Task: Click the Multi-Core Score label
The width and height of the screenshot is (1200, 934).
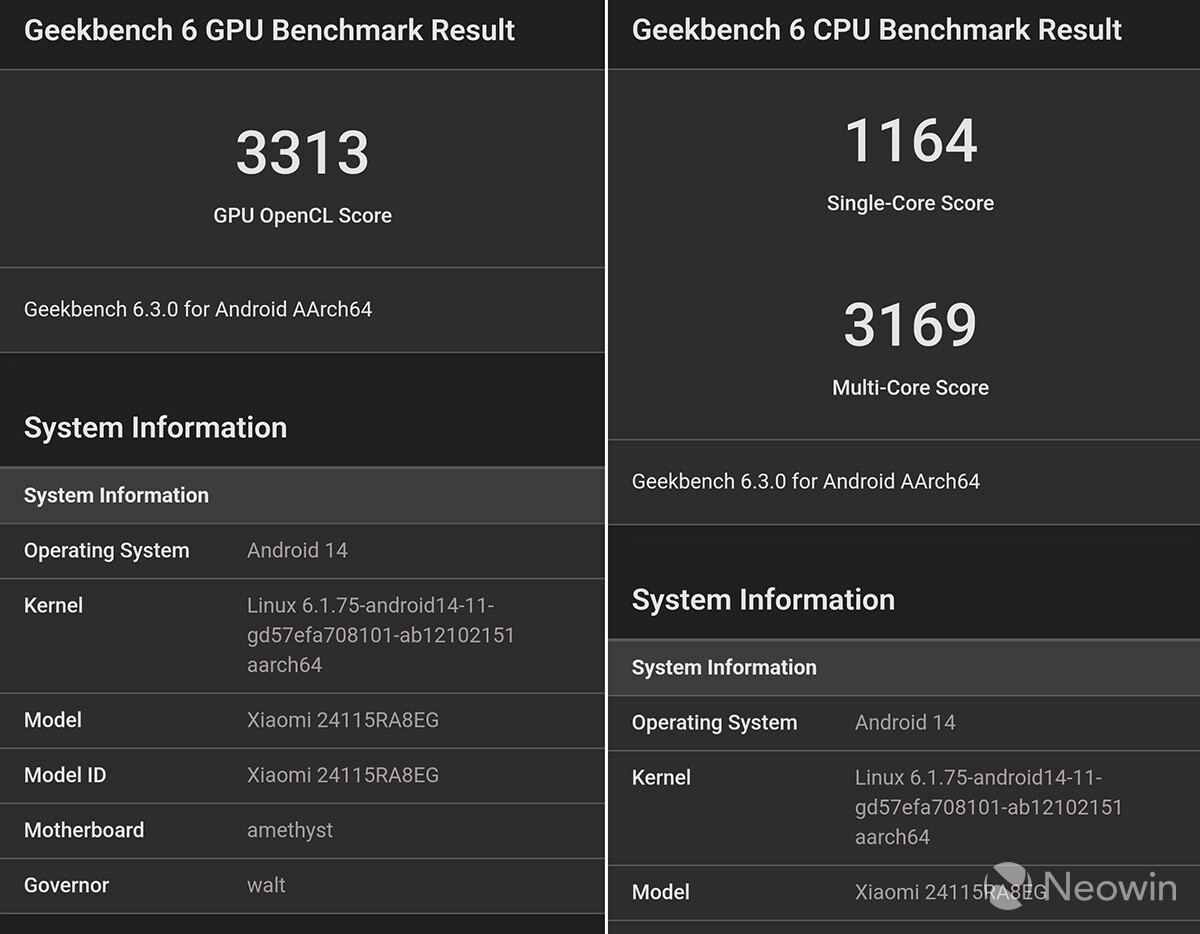Action: [x=910, y=388]
